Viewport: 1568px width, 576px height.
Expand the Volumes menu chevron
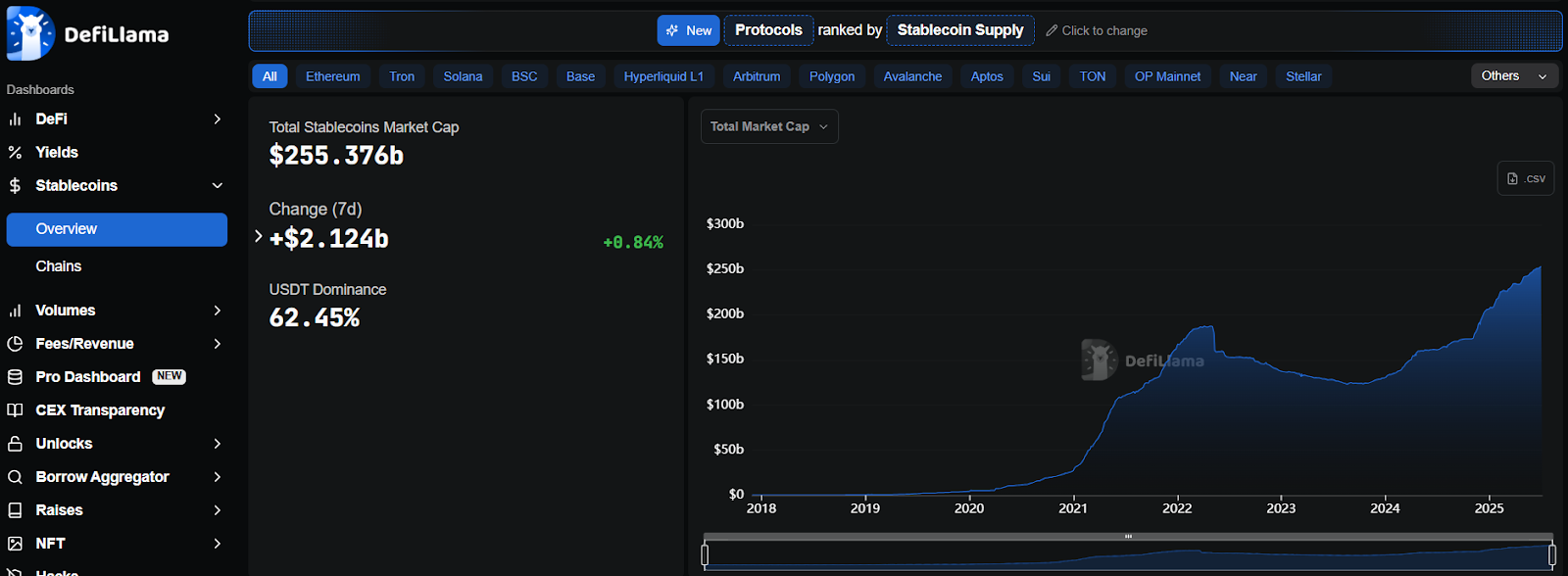[x=218, y=311]
